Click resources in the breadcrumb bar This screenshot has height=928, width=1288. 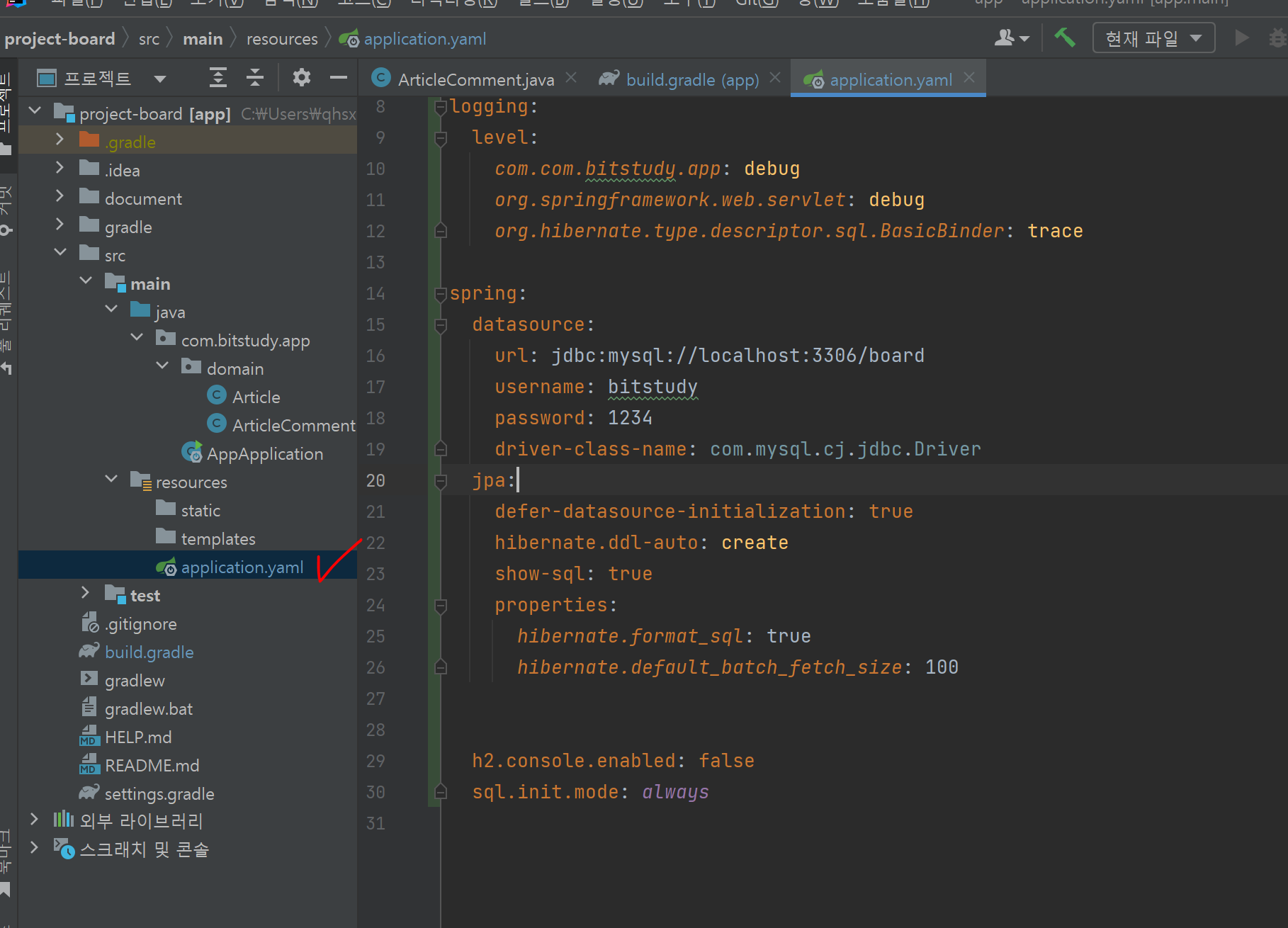pyautogui.click(x=282, y=39)
